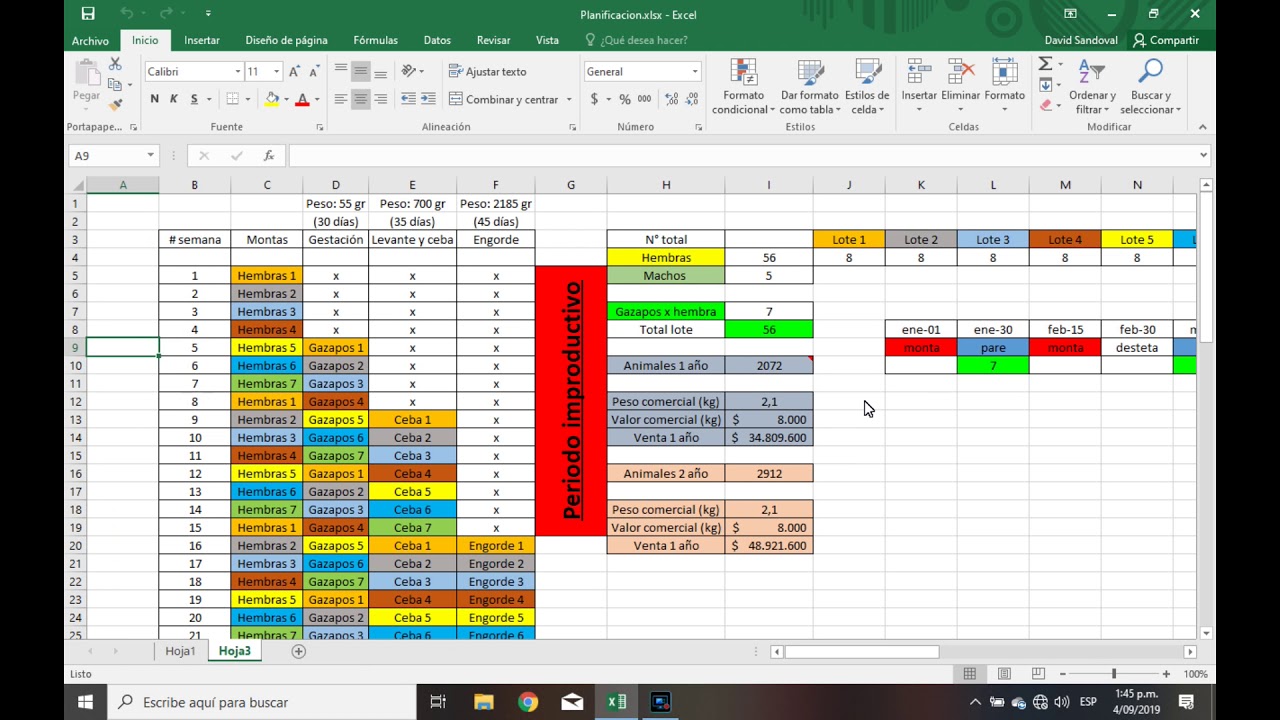Open the Name Box dropdown arrow
The width and height of the screenshot is (1280, 720).
(150, 155)
